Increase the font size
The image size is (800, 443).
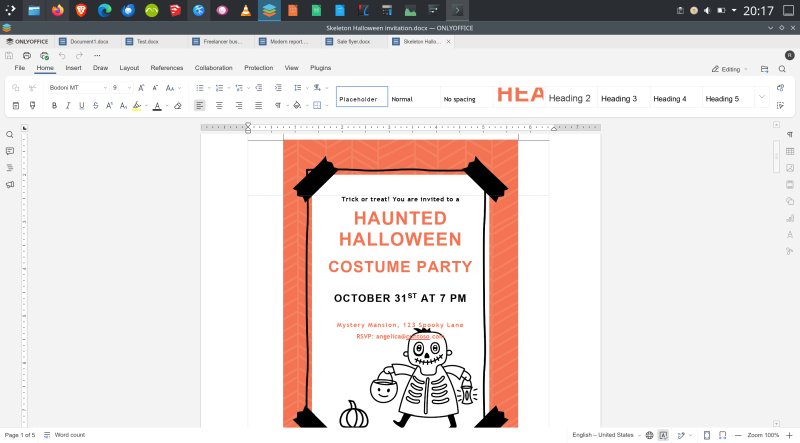click(139, 88)
